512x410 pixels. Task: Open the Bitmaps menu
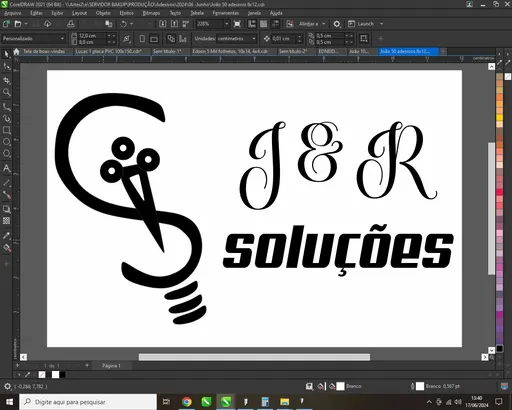point(151,13)
